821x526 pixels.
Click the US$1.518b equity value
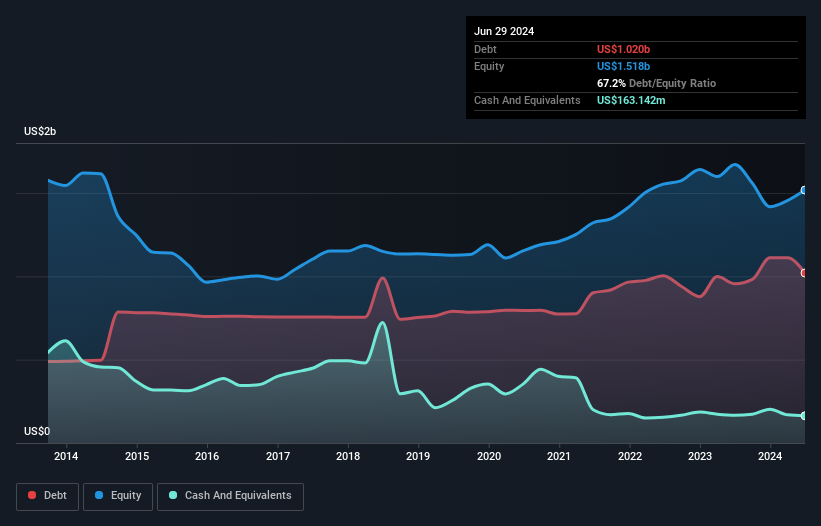pyautogui.click(x=623, y=66)
